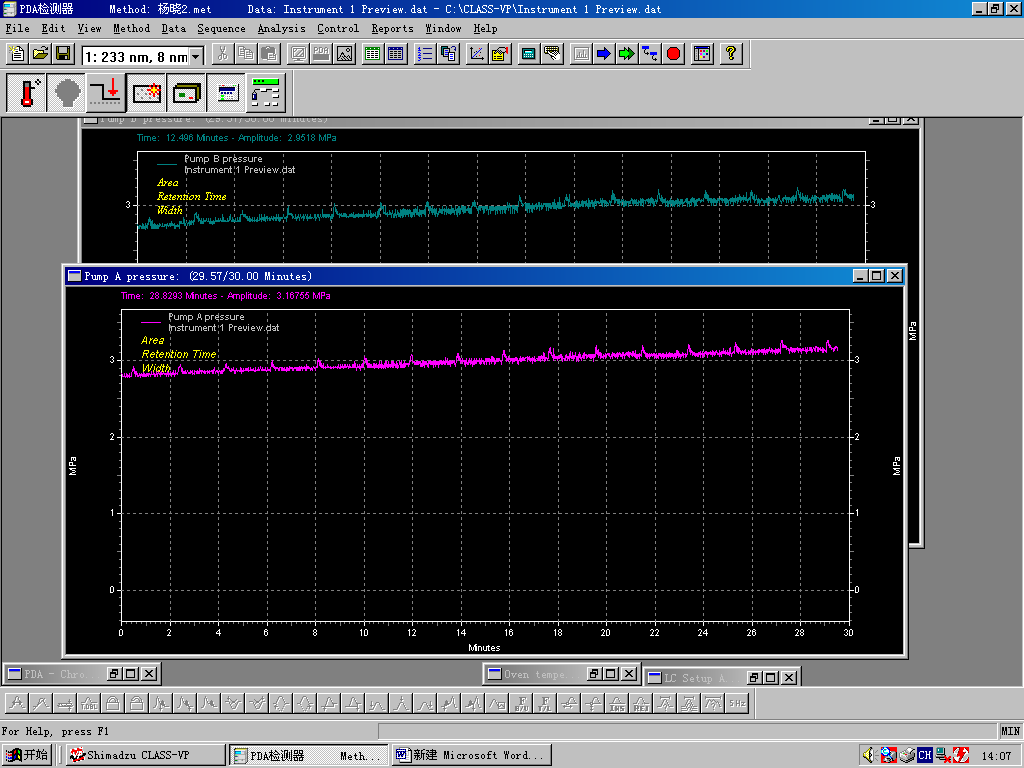The width and height of the screenshot is (1024, 768).
Task: Restore the minimized Oven temperature window
Action: click(x=593, y=675)
